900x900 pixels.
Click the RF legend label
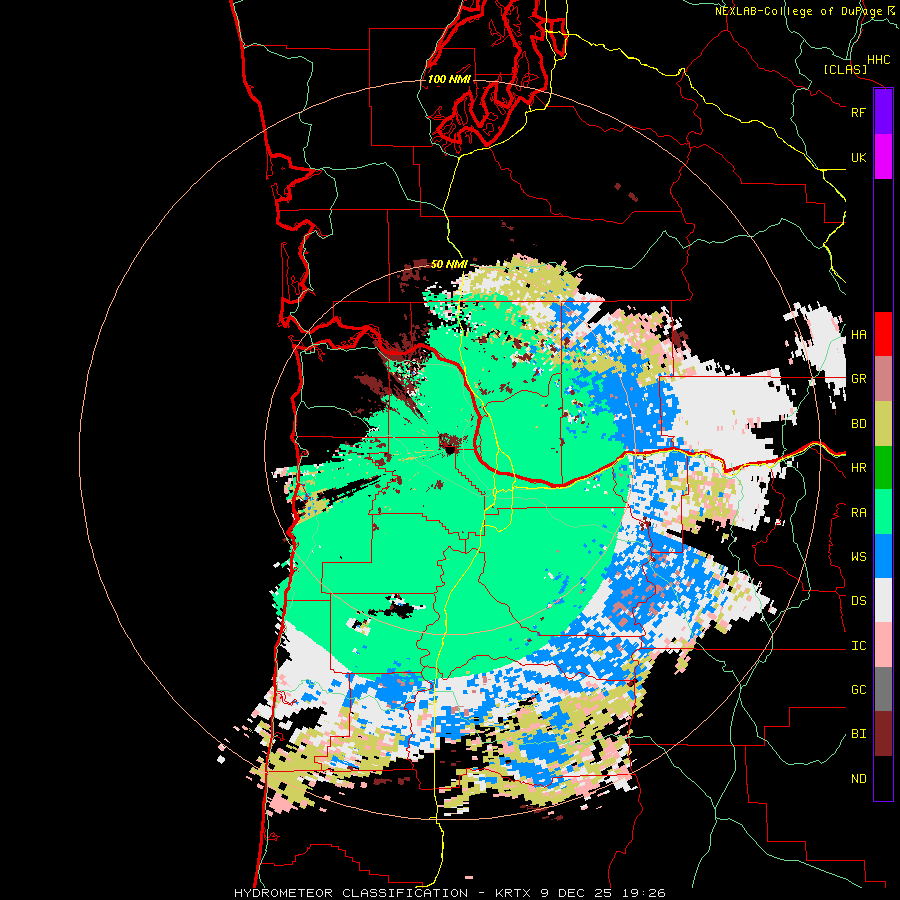(858, 112)
